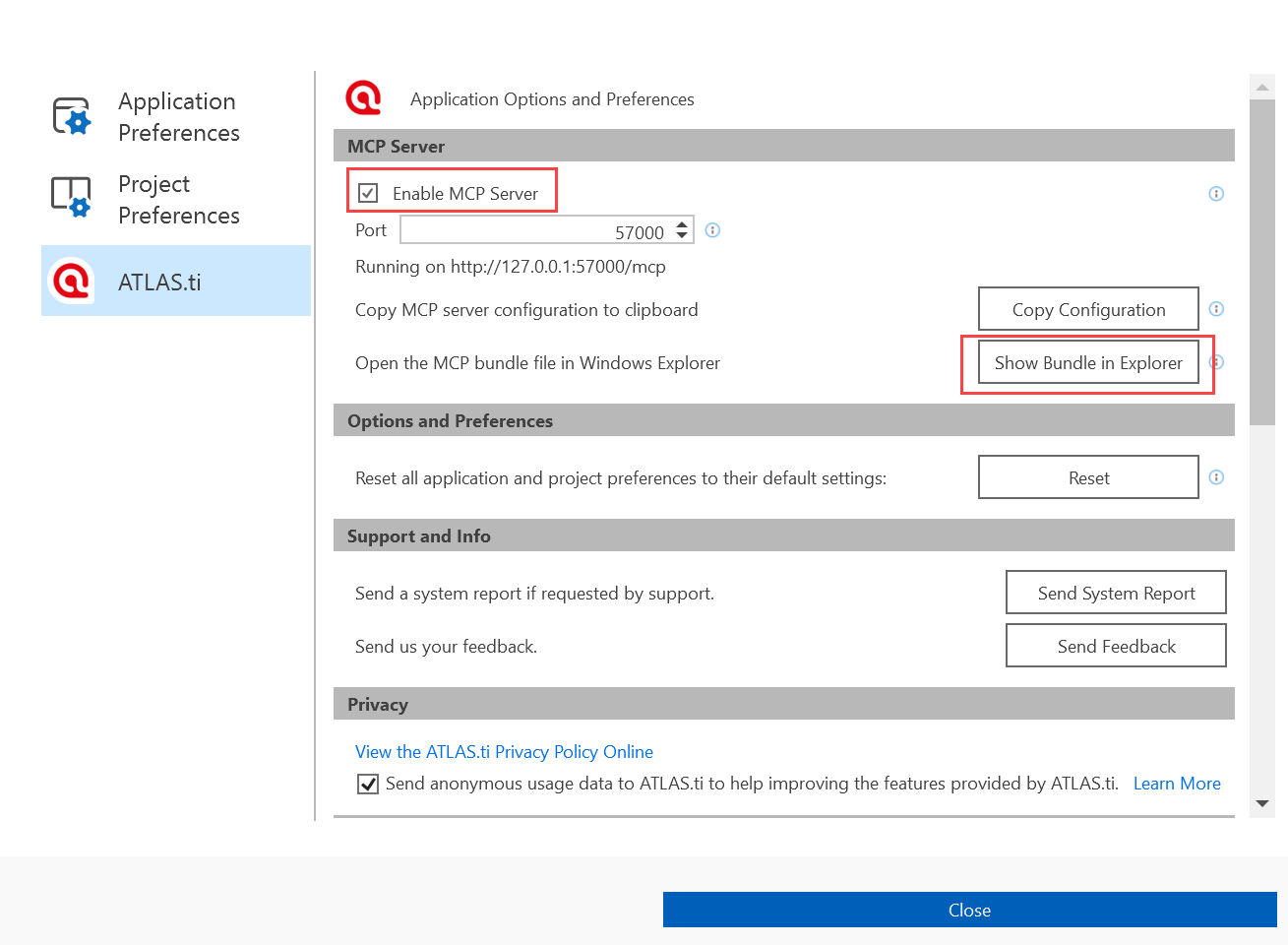
Task: Click the Options and Preferences section header
Action: 784,420
